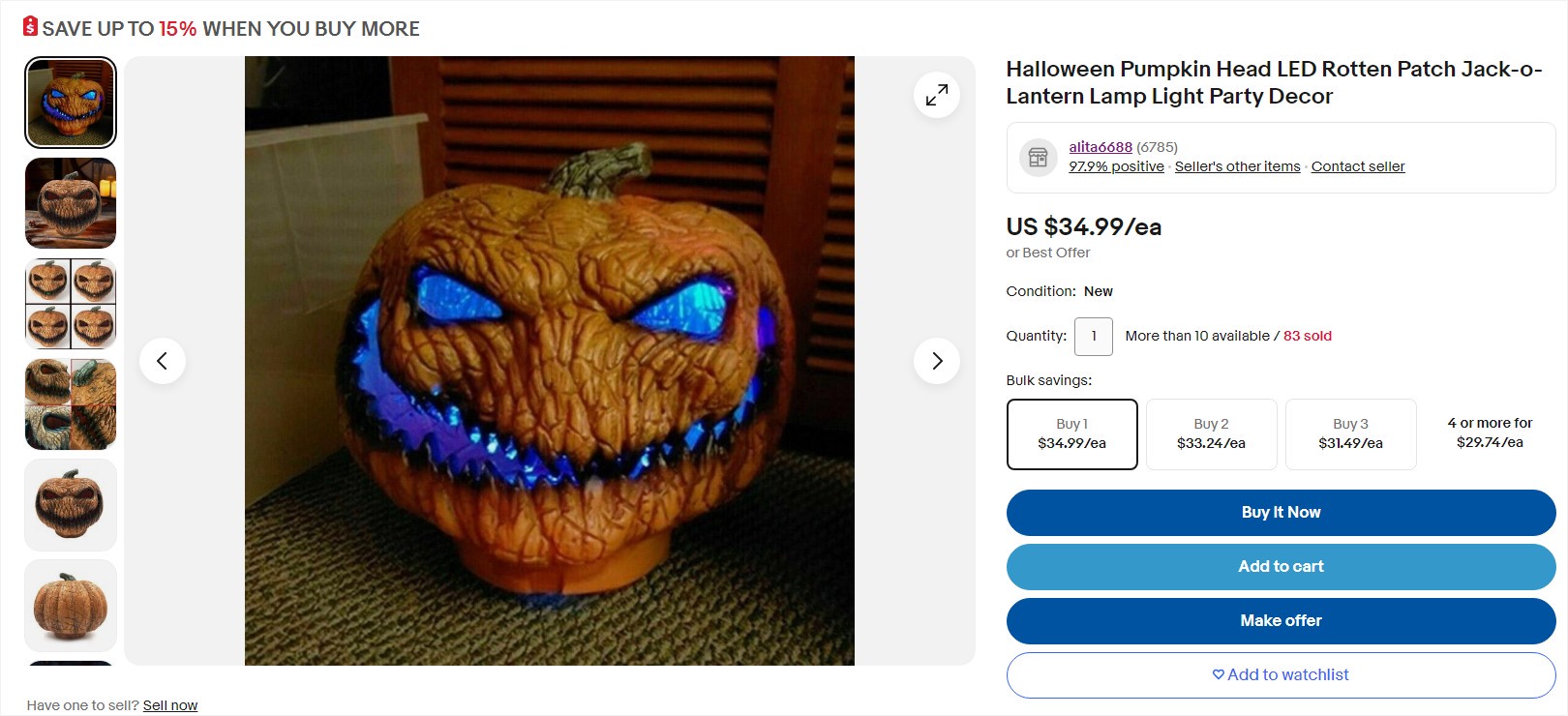Click the Add to cart button
The width and height of the screenshot is (1568, 716).
pyautogui.click(x=1282, y=567)
